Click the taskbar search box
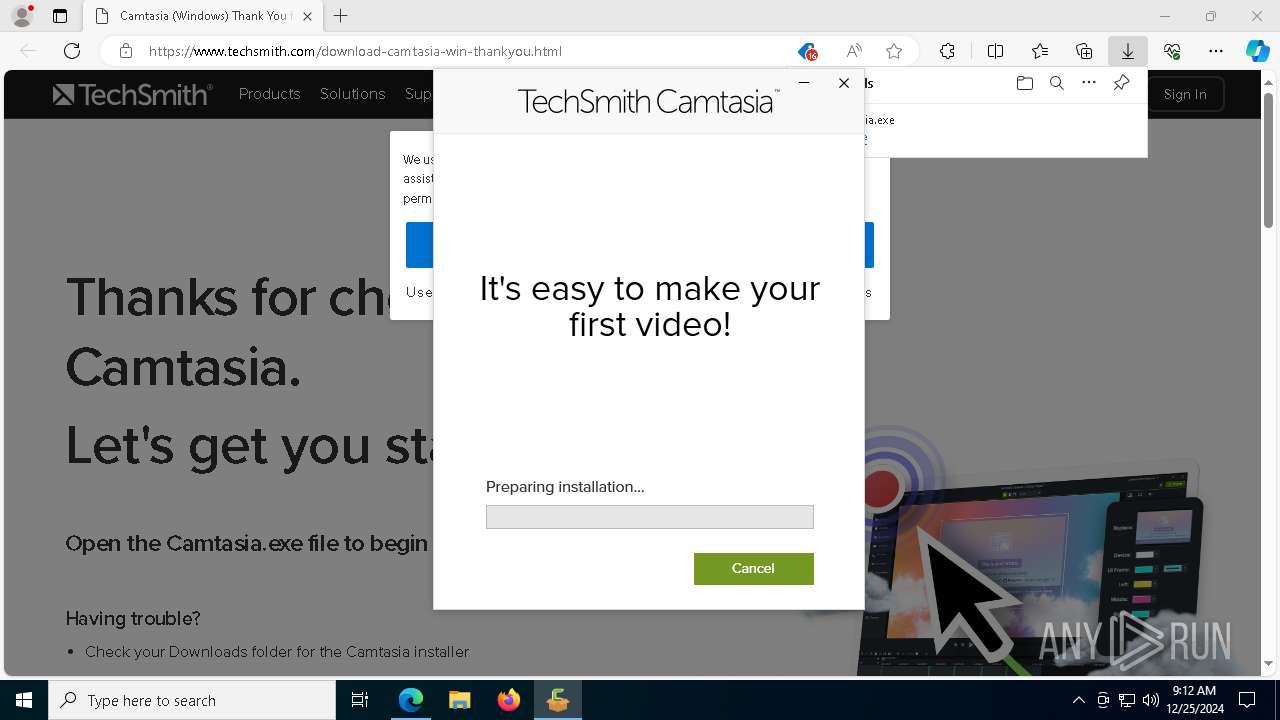1280x720 pixels. (x=192, y=700)
